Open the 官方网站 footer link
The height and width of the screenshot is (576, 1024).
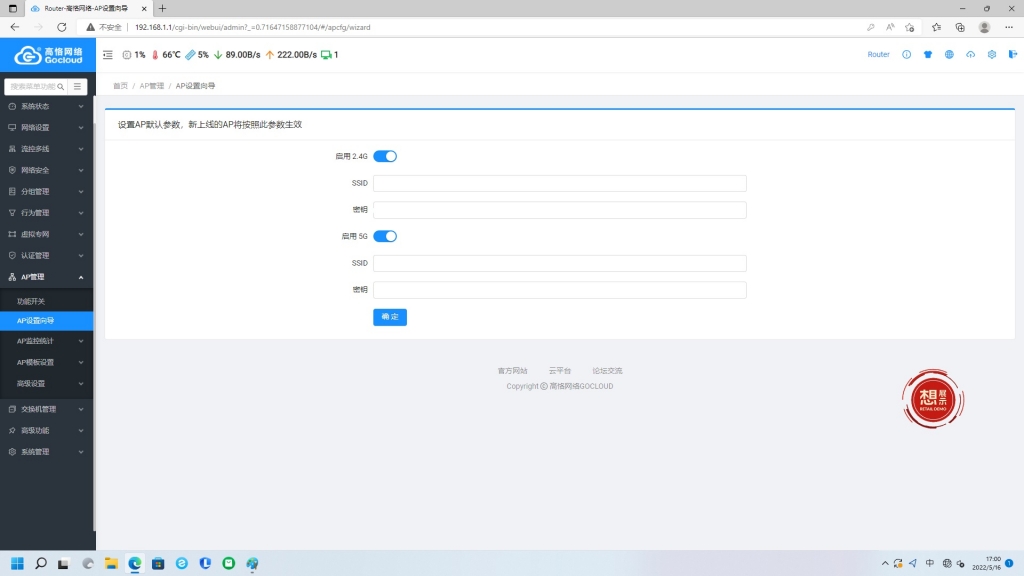(x=512, y=371)
